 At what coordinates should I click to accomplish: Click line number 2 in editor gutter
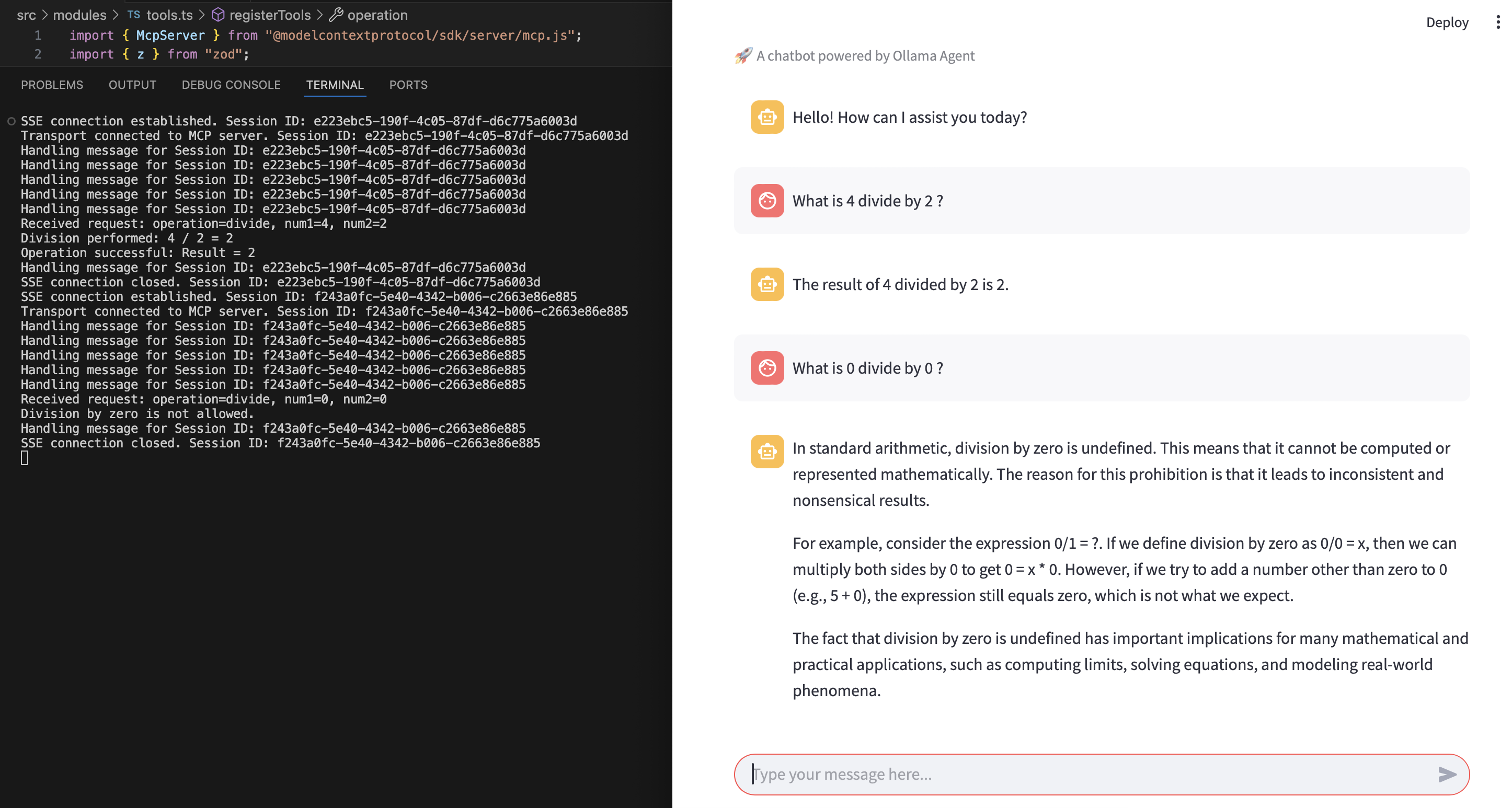(38, 54)
